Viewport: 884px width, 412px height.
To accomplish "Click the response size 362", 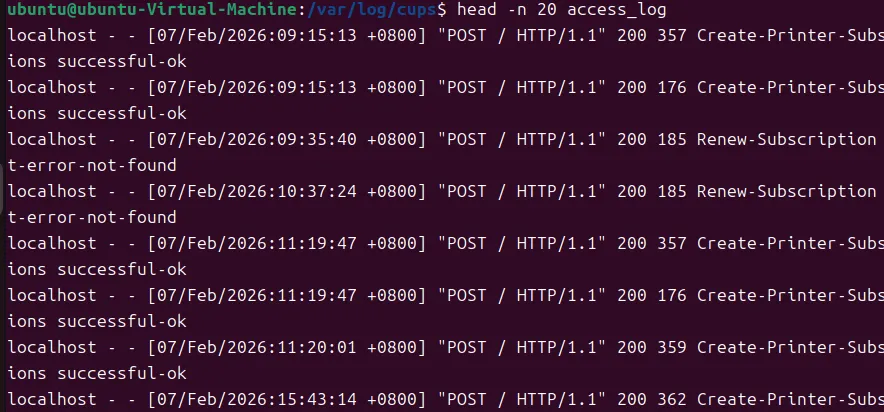I will pyautogui.click(x=671, y=399).
